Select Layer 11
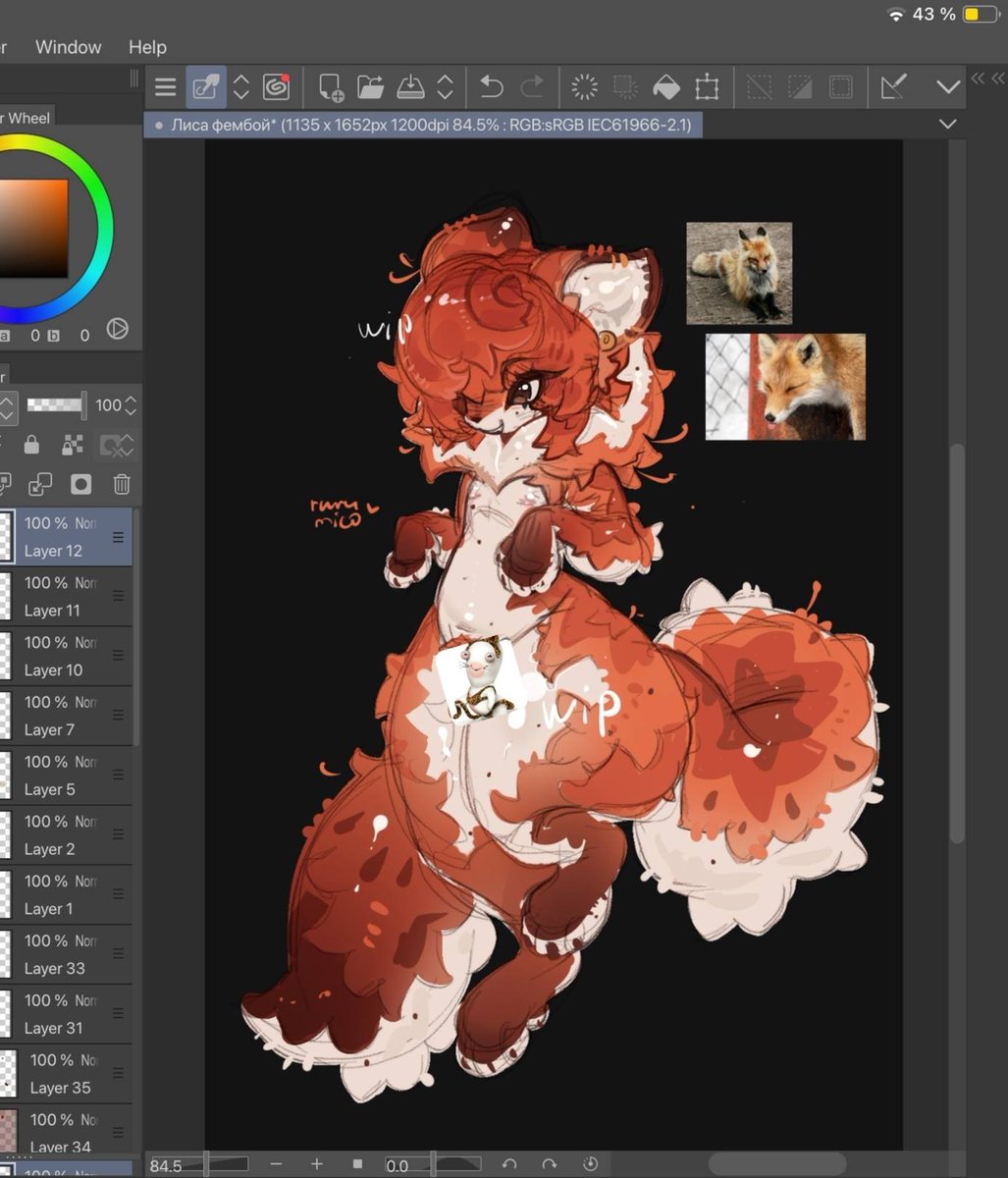 coord(67,597)
